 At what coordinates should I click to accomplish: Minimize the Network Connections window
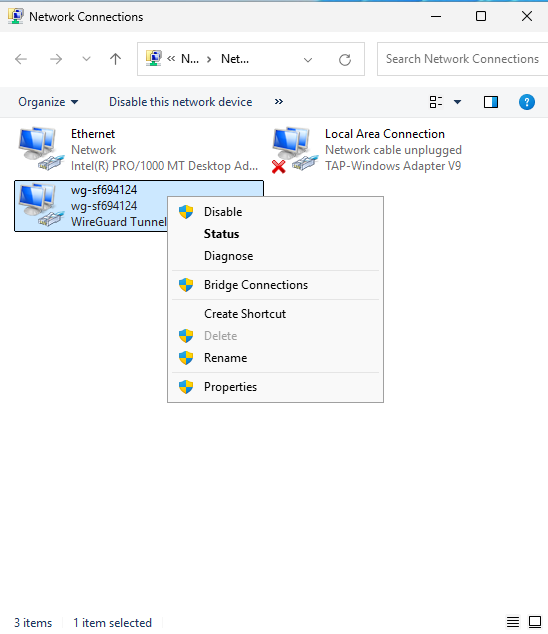(436, 17)
